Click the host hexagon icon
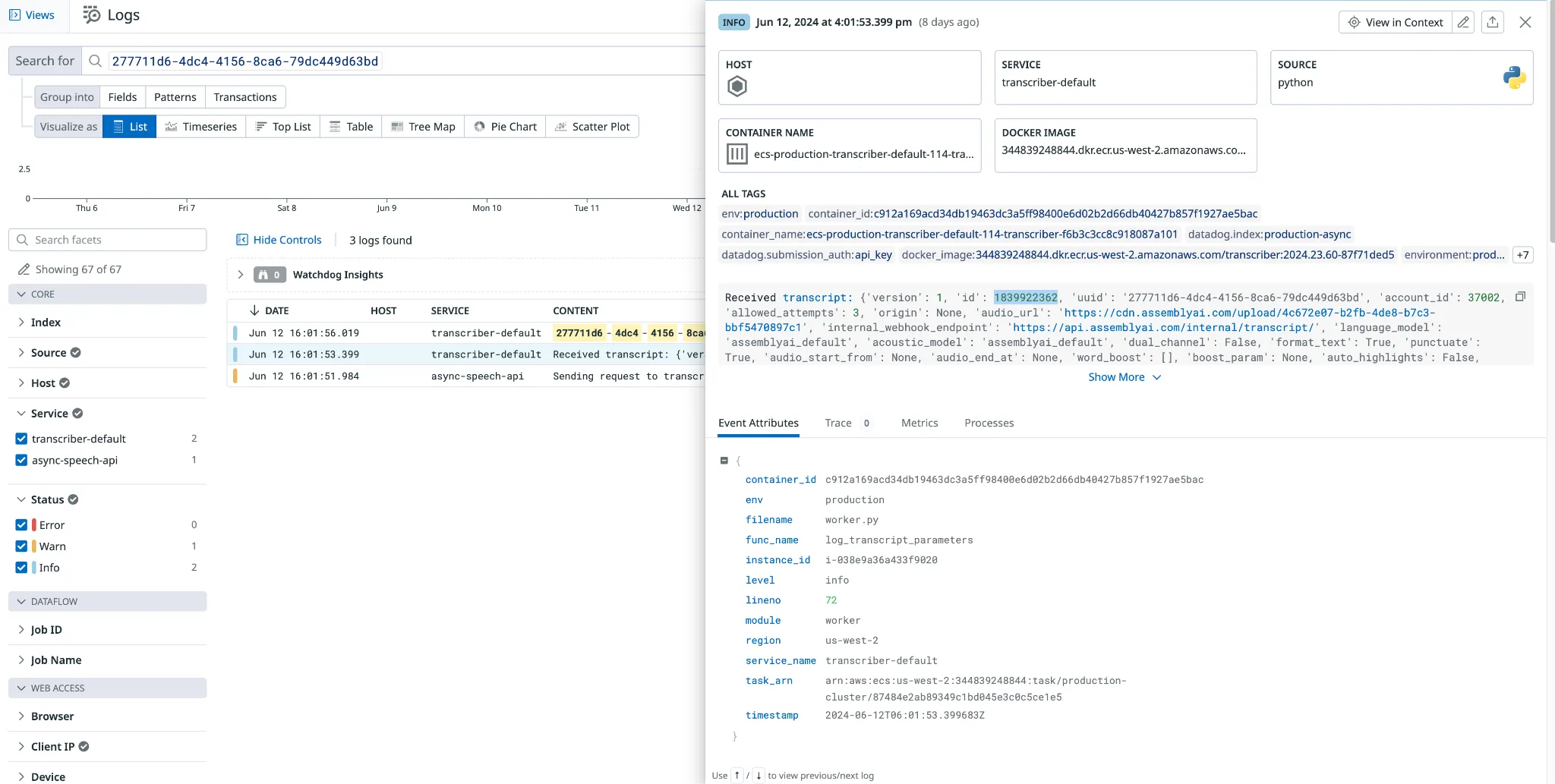Screen dimensions: 1555x784 737,87
